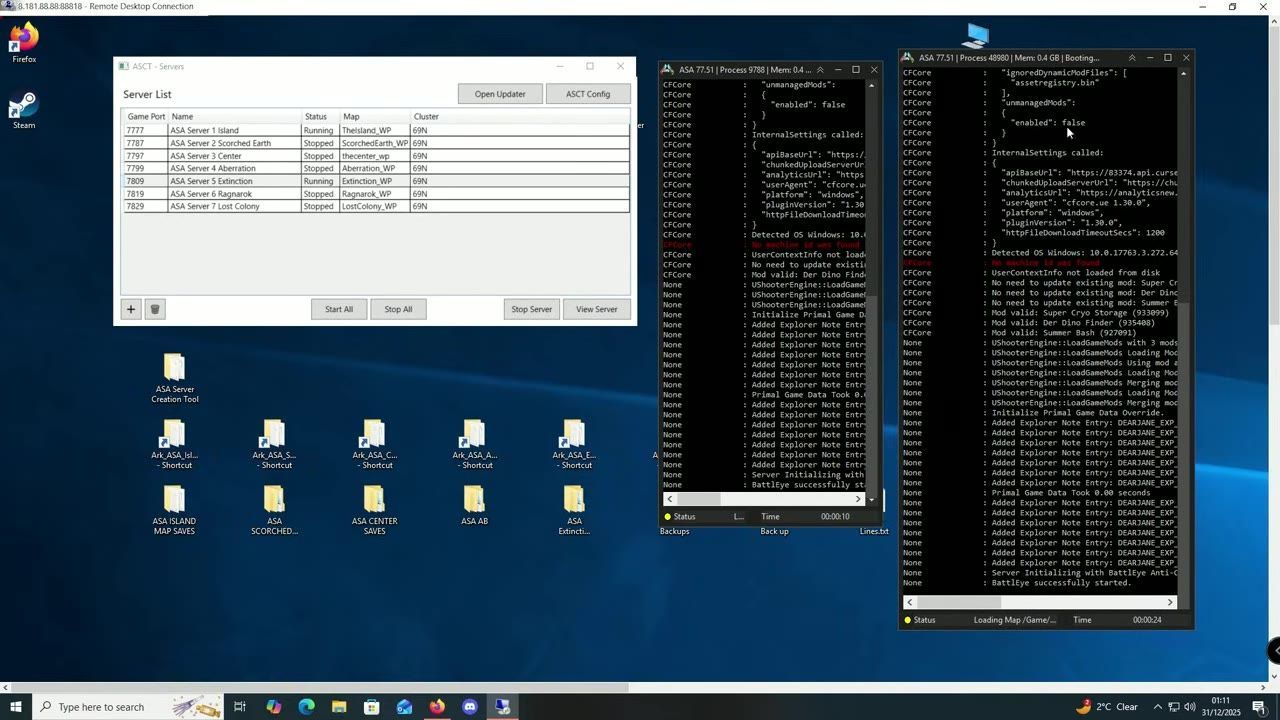Select the ASA AB folder
Screen dimensions: 1280x720
point(474,506)
